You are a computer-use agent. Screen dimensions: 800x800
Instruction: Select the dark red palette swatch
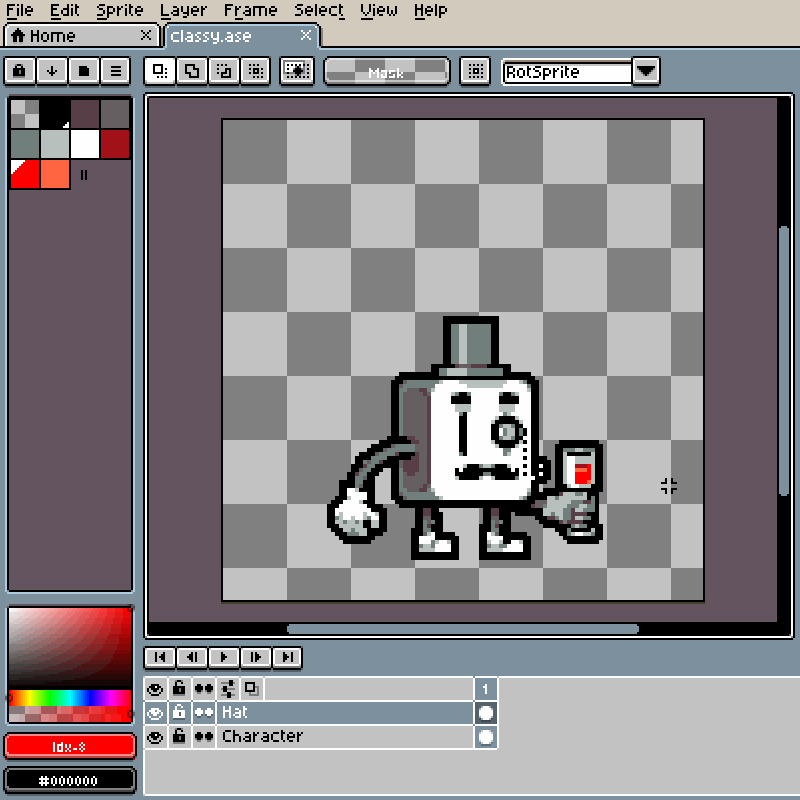tap(115, 144)
